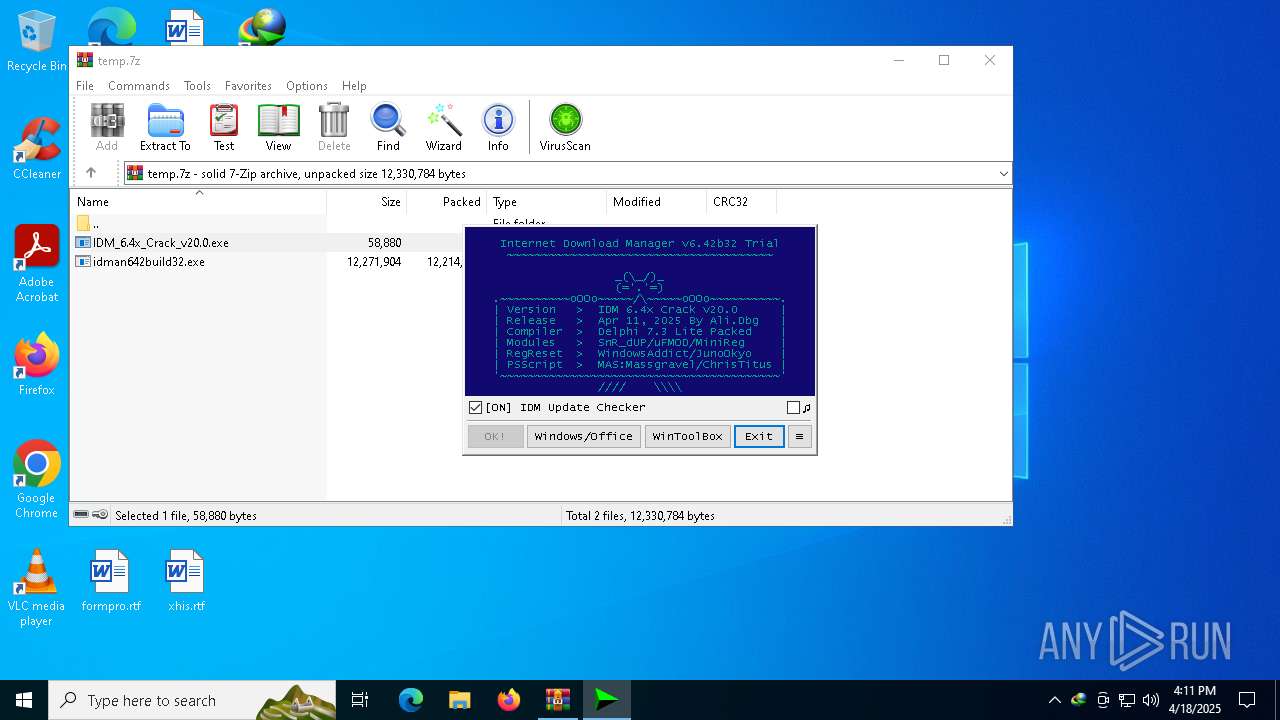
Task: Sort by the Packed column header
Action: 446,201
